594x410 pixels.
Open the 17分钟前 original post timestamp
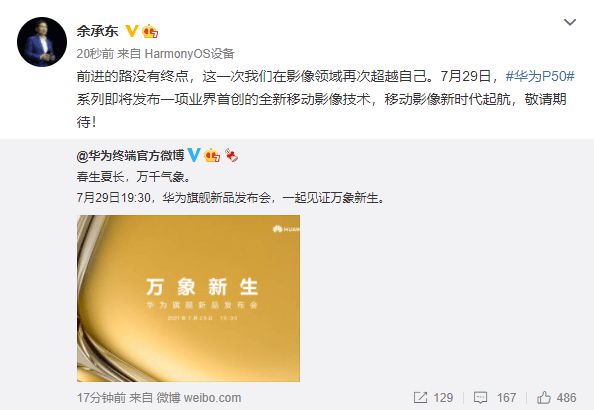101,397
